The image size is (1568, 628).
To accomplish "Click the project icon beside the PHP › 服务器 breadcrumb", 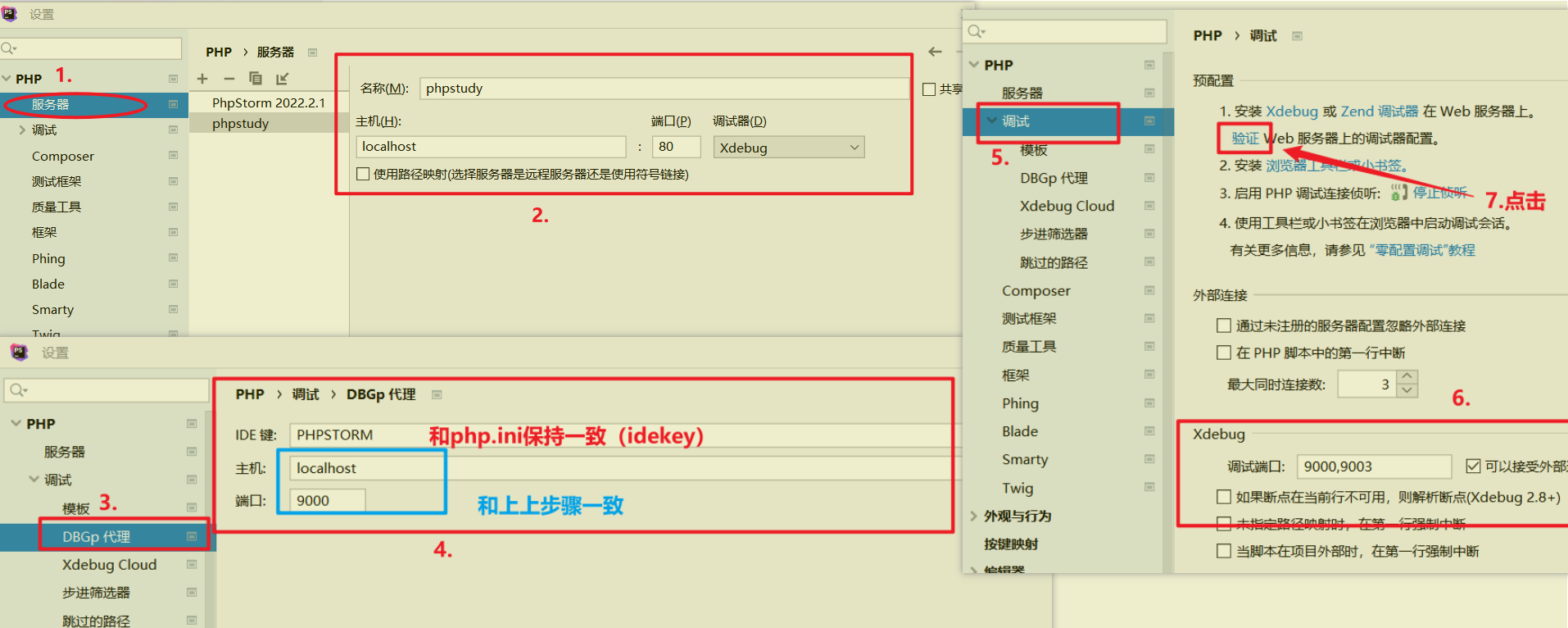I will tap(312, 52).
